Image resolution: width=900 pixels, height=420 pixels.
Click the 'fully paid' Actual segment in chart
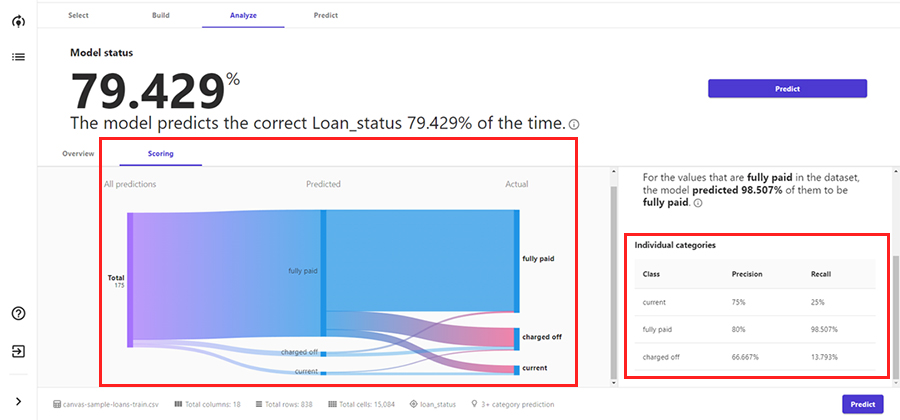pos(516,260)
